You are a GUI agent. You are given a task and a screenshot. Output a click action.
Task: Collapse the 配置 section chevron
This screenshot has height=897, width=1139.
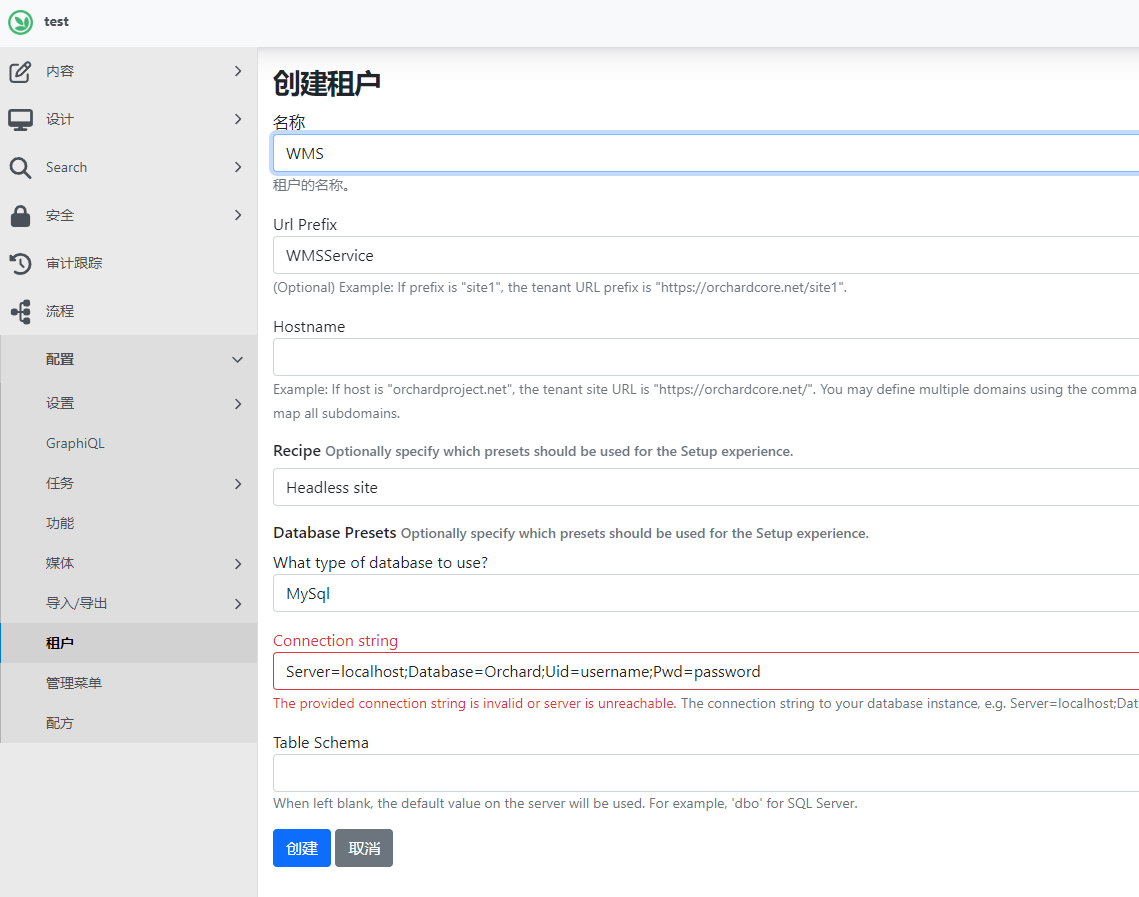[237, 358]
